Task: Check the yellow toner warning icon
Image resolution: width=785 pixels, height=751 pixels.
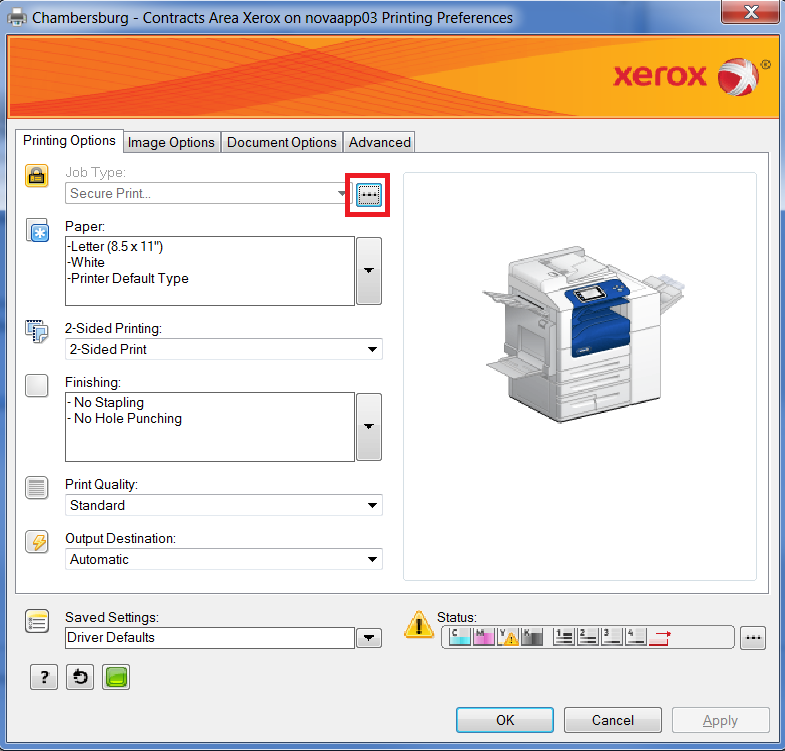Action: click(x=508, y=637)
